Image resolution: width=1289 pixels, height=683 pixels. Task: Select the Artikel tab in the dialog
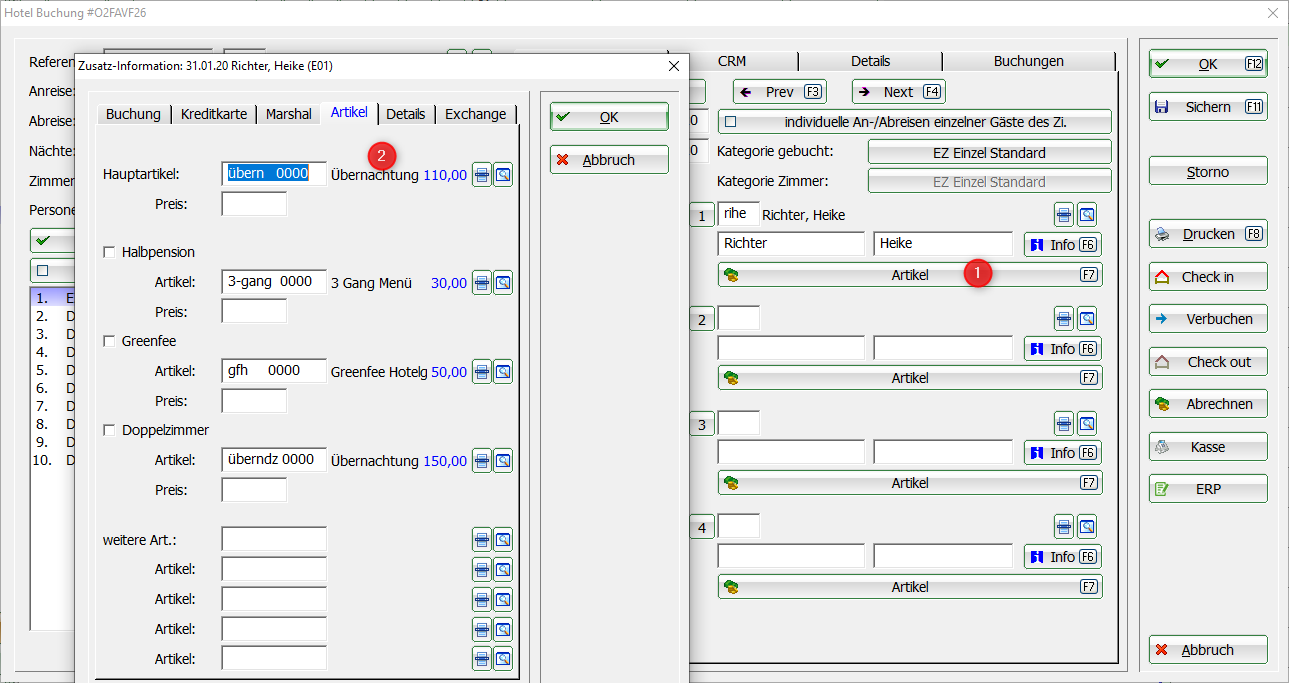click(349, 113)
